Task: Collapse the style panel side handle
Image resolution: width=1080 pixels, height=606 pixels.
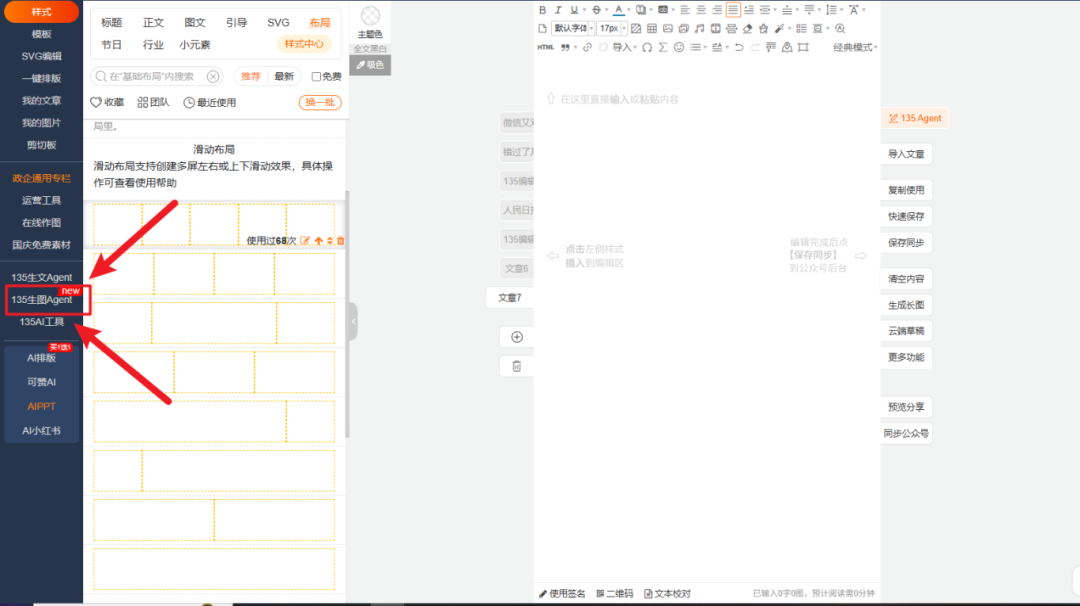Action: pos(353,321)
